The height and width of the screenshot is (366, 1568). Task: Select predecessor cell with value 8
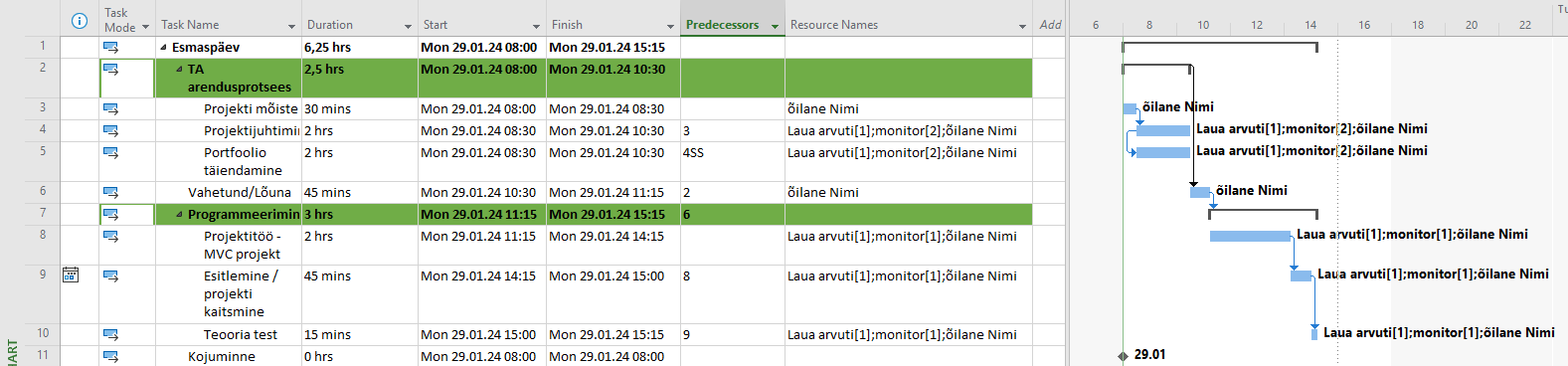click(x=733, y=293)
